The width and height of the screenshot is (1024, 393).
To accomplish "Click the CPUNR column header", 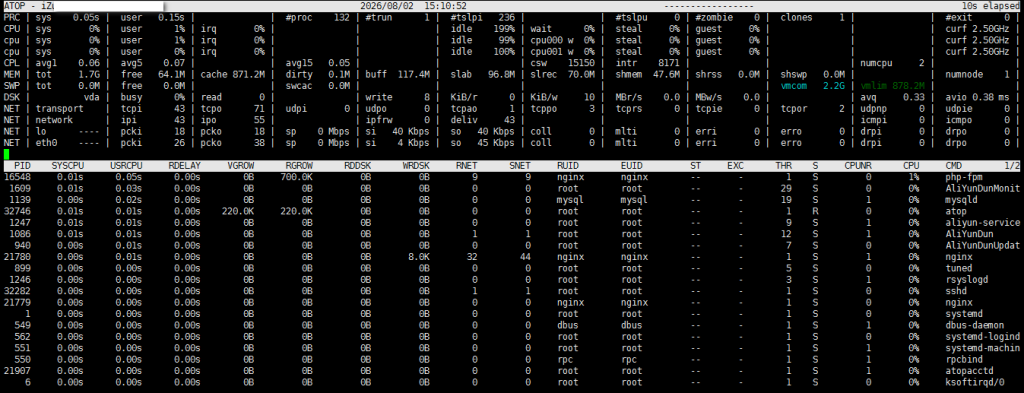I will [x=858, y=166].
